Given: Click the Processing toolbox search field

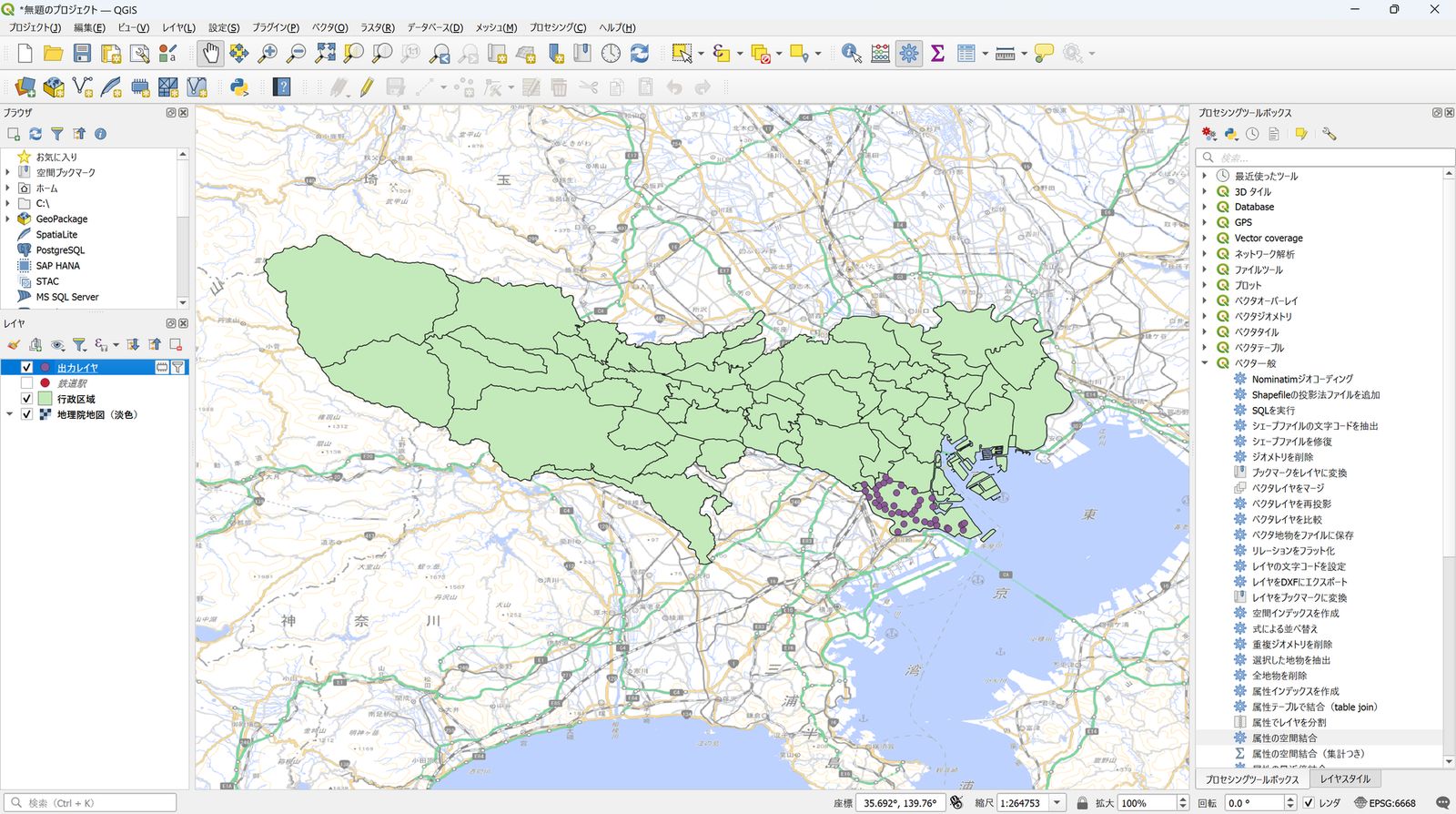Looking at the screenshot, I should (x=1325, y=158).
